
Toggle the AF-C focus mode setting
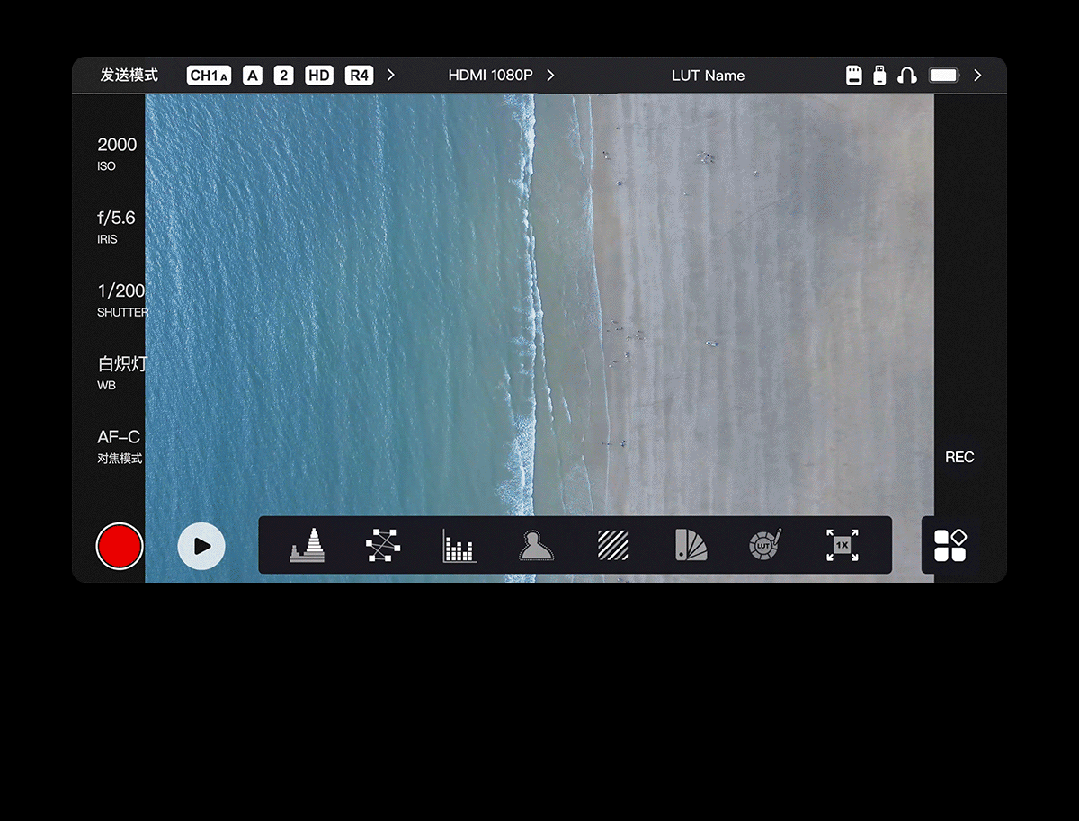tap(119, 446)
